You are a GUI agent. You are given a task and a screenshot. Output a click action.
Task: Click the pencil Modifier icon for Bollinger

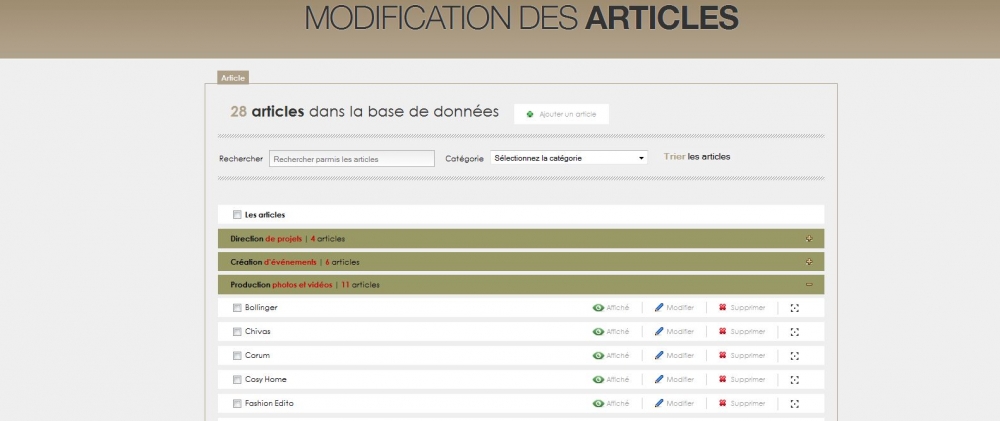659,307
